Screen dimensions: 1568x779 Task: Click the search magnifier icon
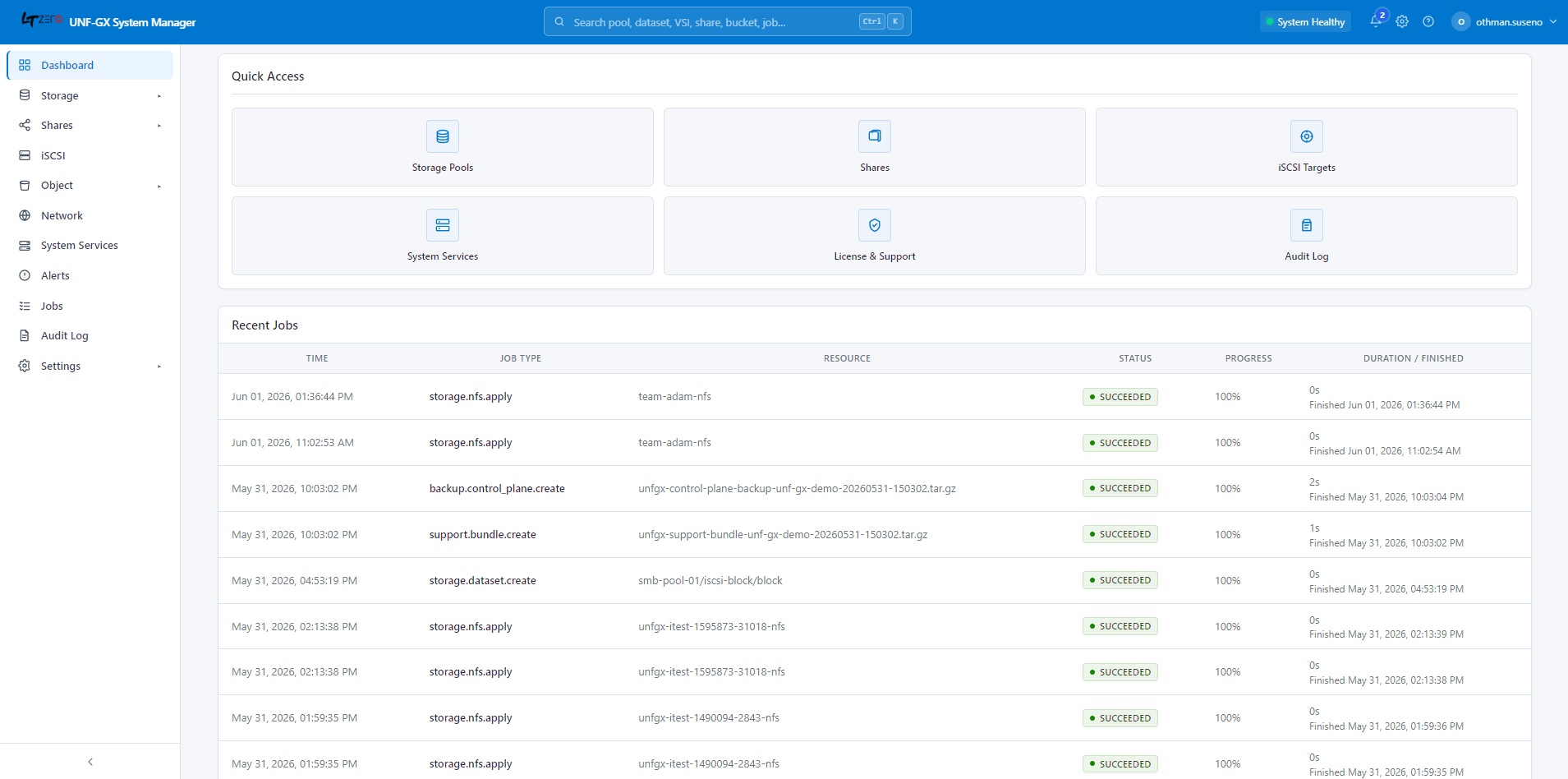(559, 21)
